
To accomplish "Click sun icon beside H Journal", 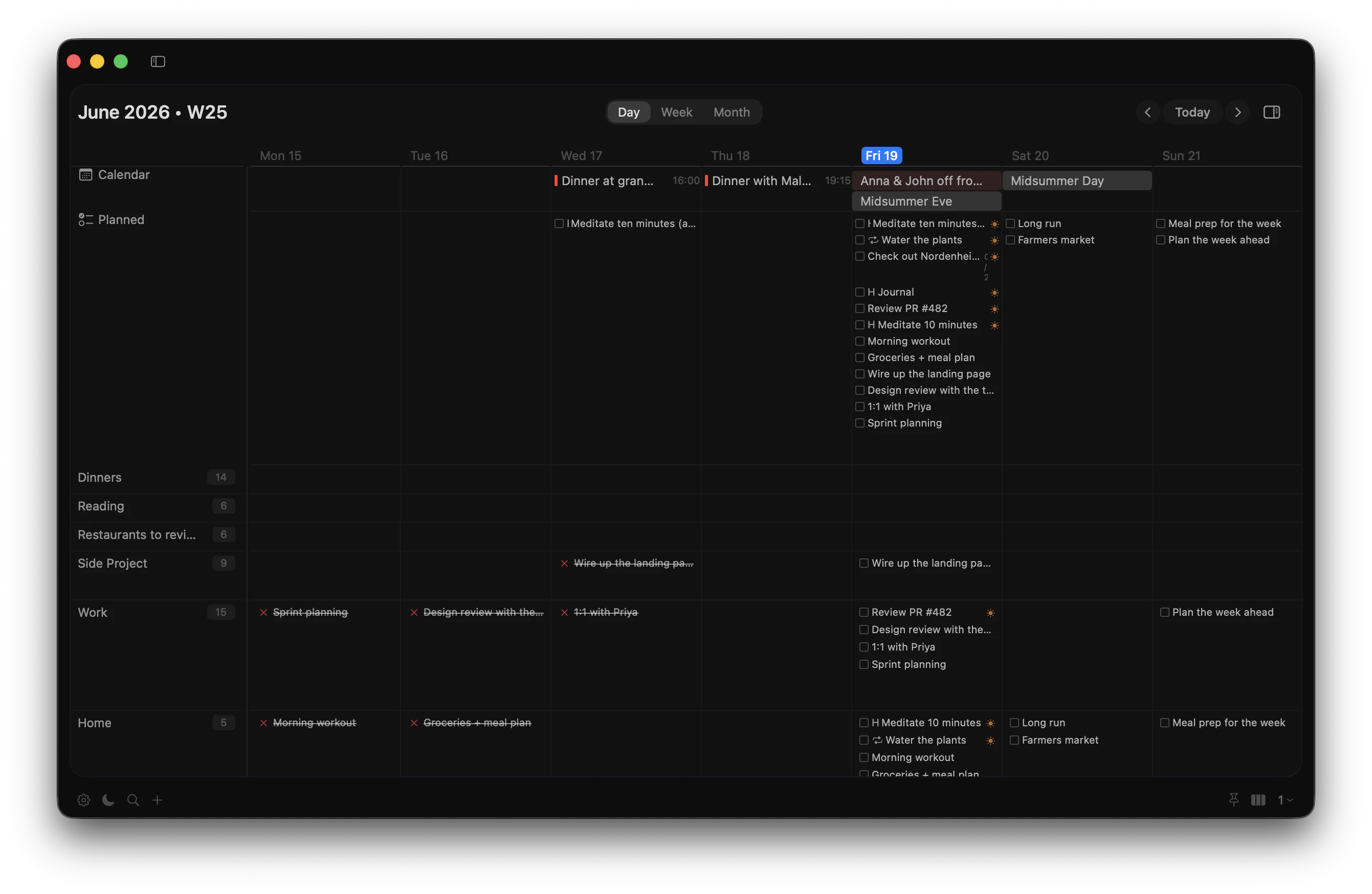I will [x=994, y=293].
